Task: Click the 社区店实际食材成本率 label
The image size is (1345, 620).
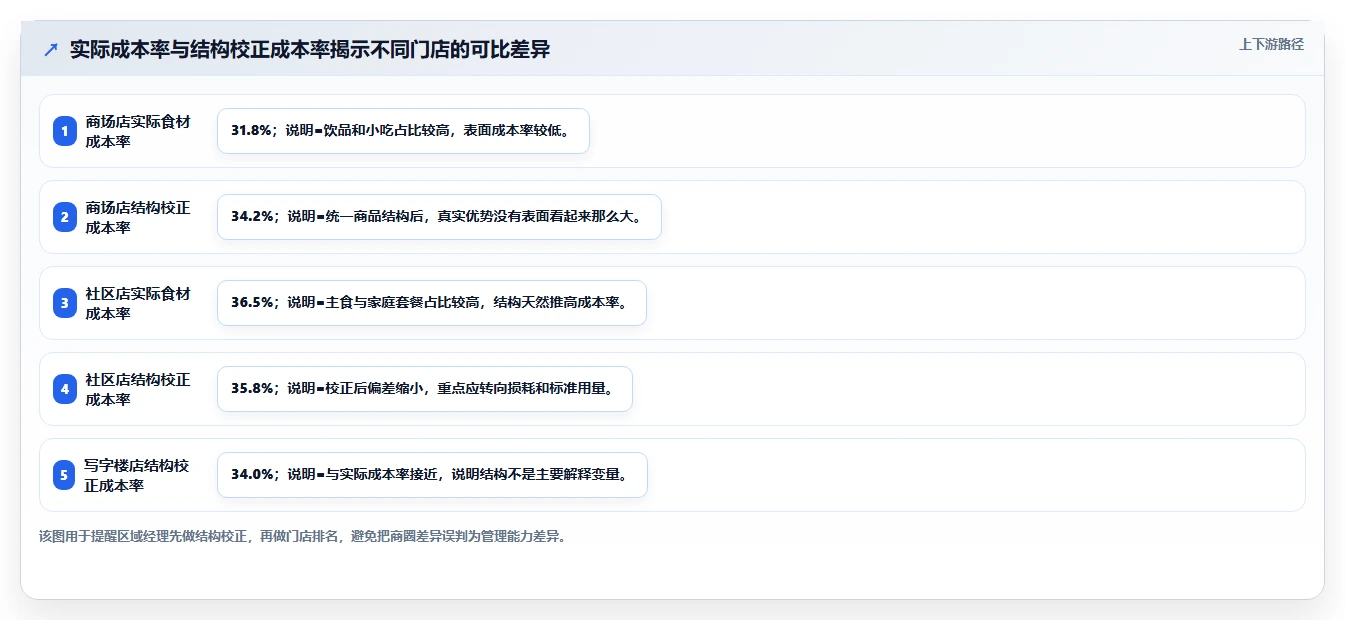Action: (138, 303)
